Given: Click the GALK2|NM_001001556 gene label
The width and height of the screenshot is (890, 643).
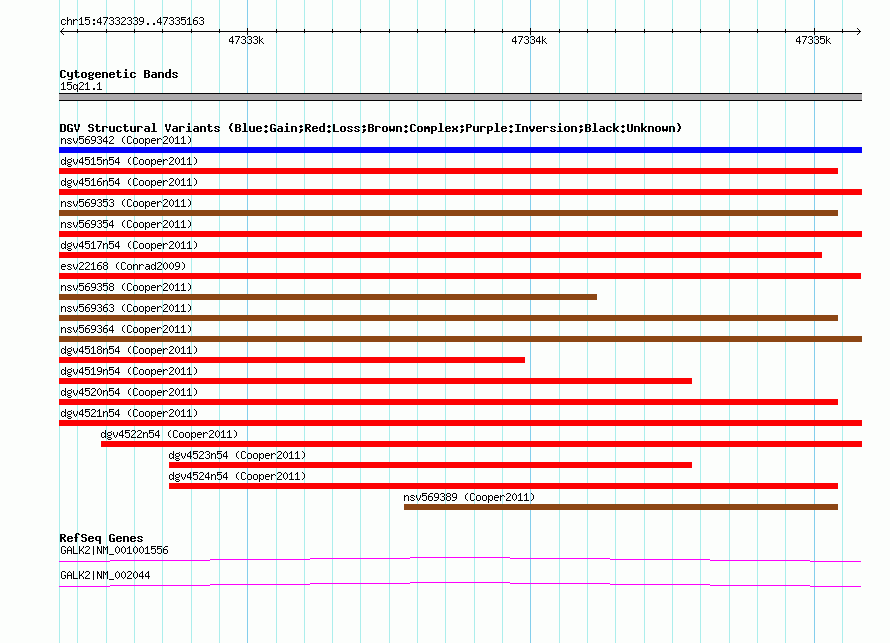Looking at the screenshot, I should 114,550.
